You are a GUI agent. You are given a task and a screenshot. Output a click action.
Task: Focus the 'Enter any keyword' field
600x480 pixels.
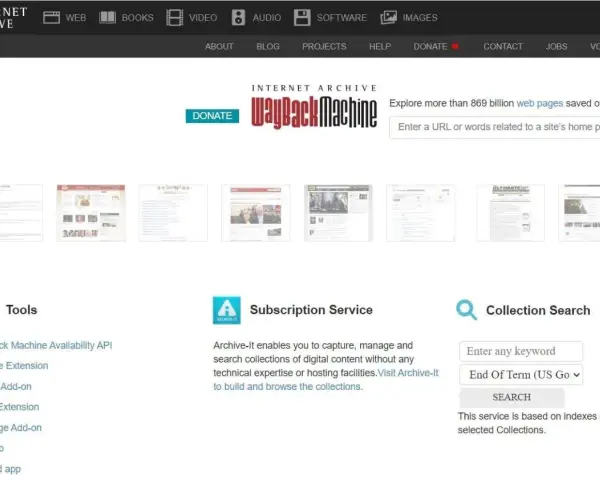click(521, 351)
